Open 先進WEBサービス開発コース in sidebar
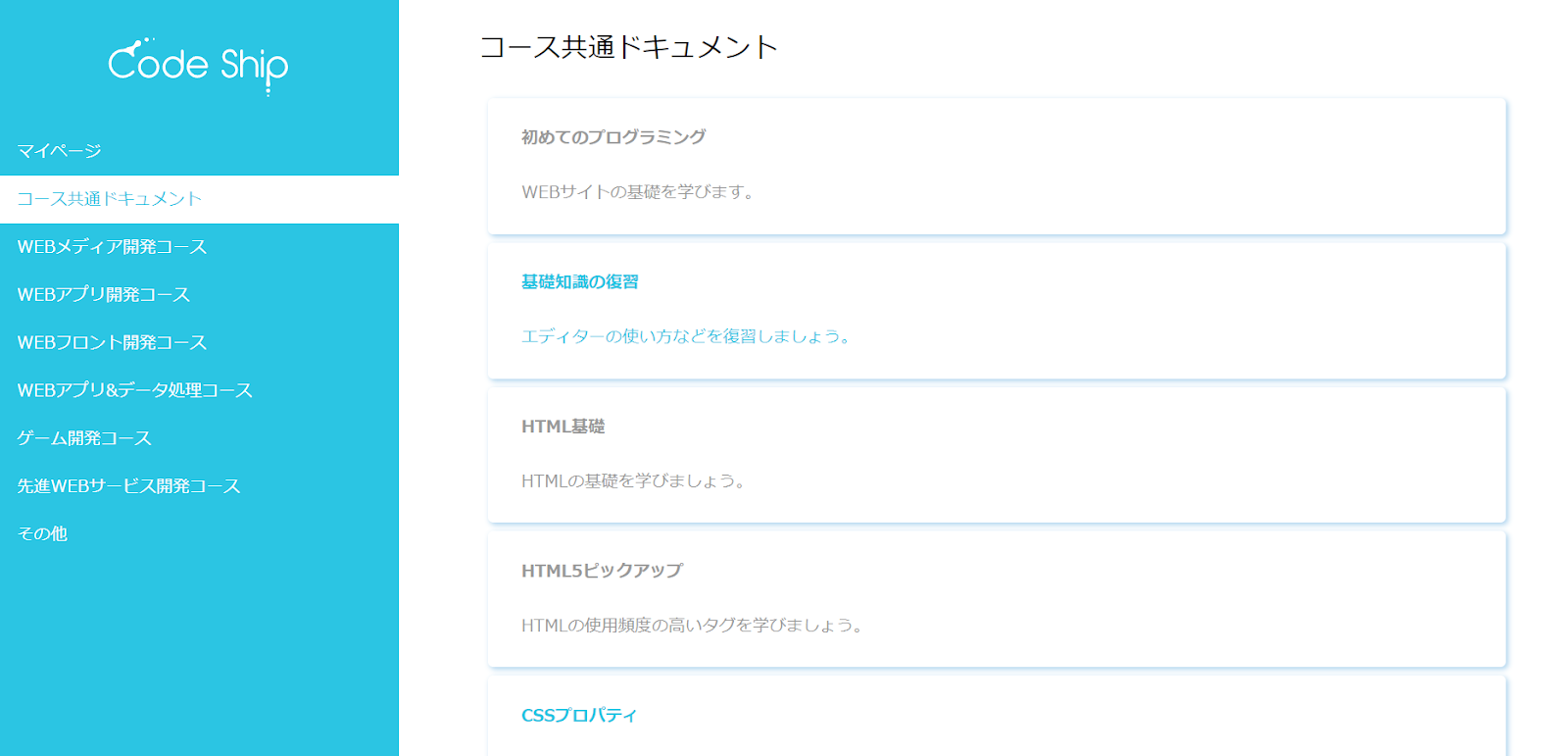This screenshot has height=756, width=1568. pos(128,486)
